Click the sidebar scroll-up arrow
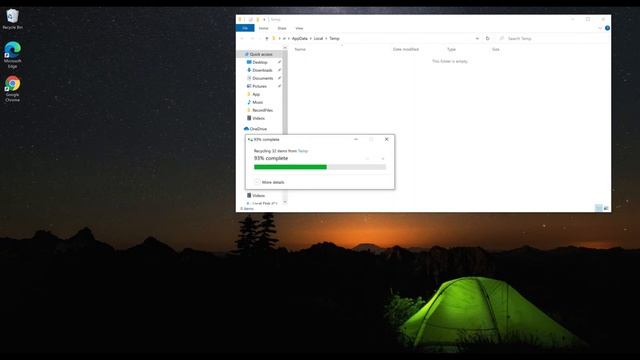640x360 pixels. tap(285, 48)
